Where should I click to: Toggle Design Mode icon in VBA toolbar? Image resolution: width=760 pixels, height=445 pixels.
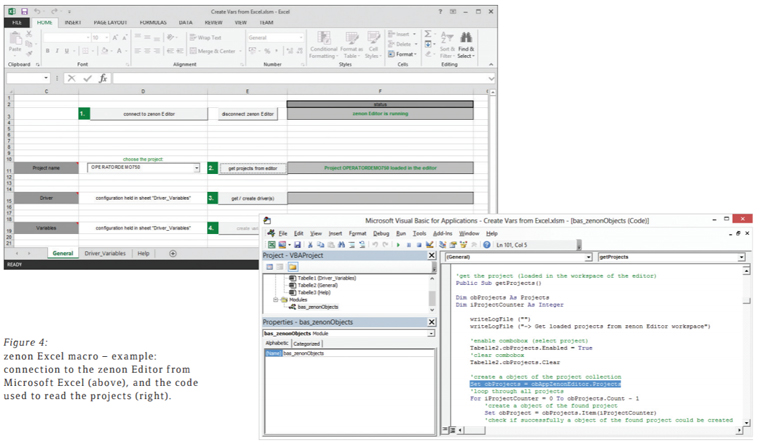(429, 245)
